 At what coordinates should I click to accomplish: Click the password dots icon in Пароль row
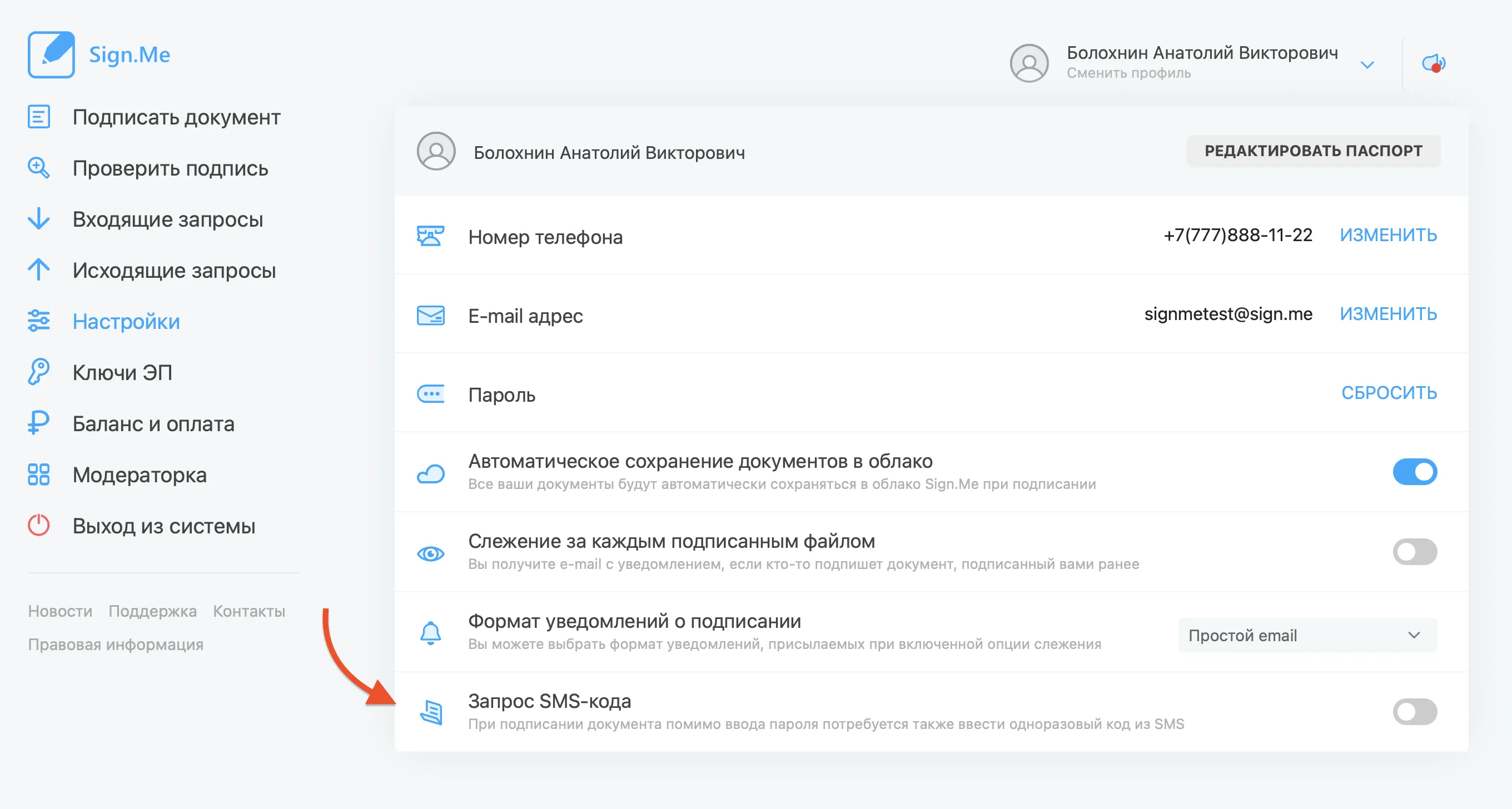[x=430, y=393]
